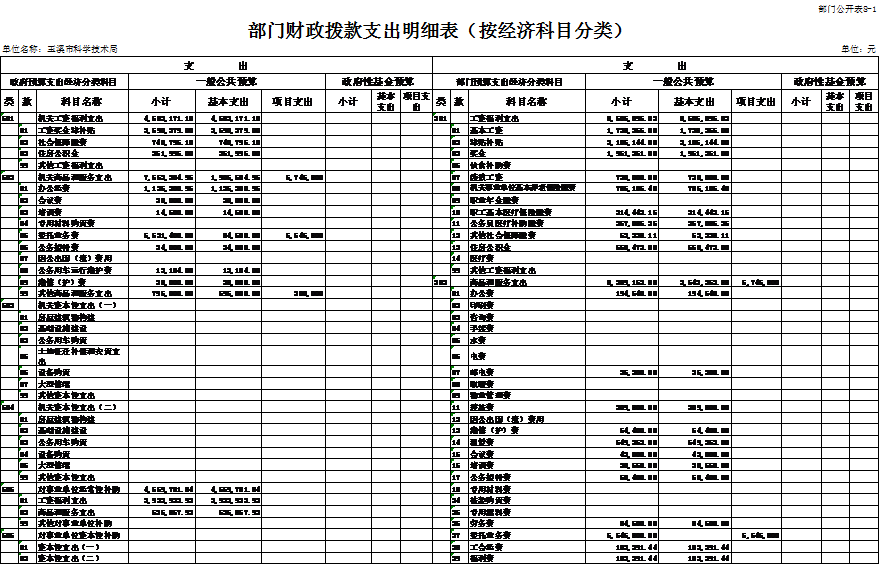This screenshot has width=880, height=565.
Task: Click first-row 合计 amount in right table
Action: tap(632, 118)
